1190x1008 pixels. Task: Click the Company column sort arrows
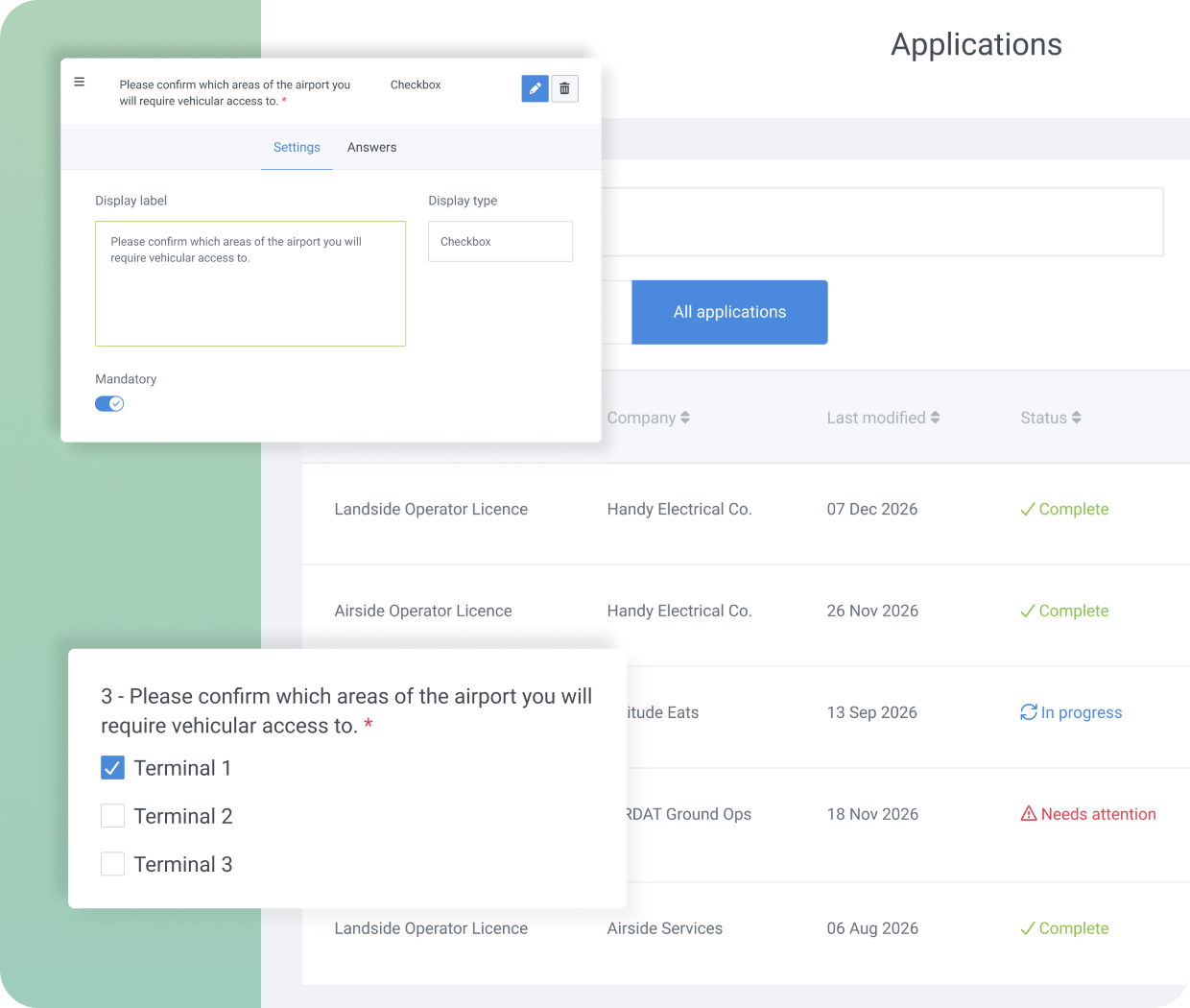685,418
